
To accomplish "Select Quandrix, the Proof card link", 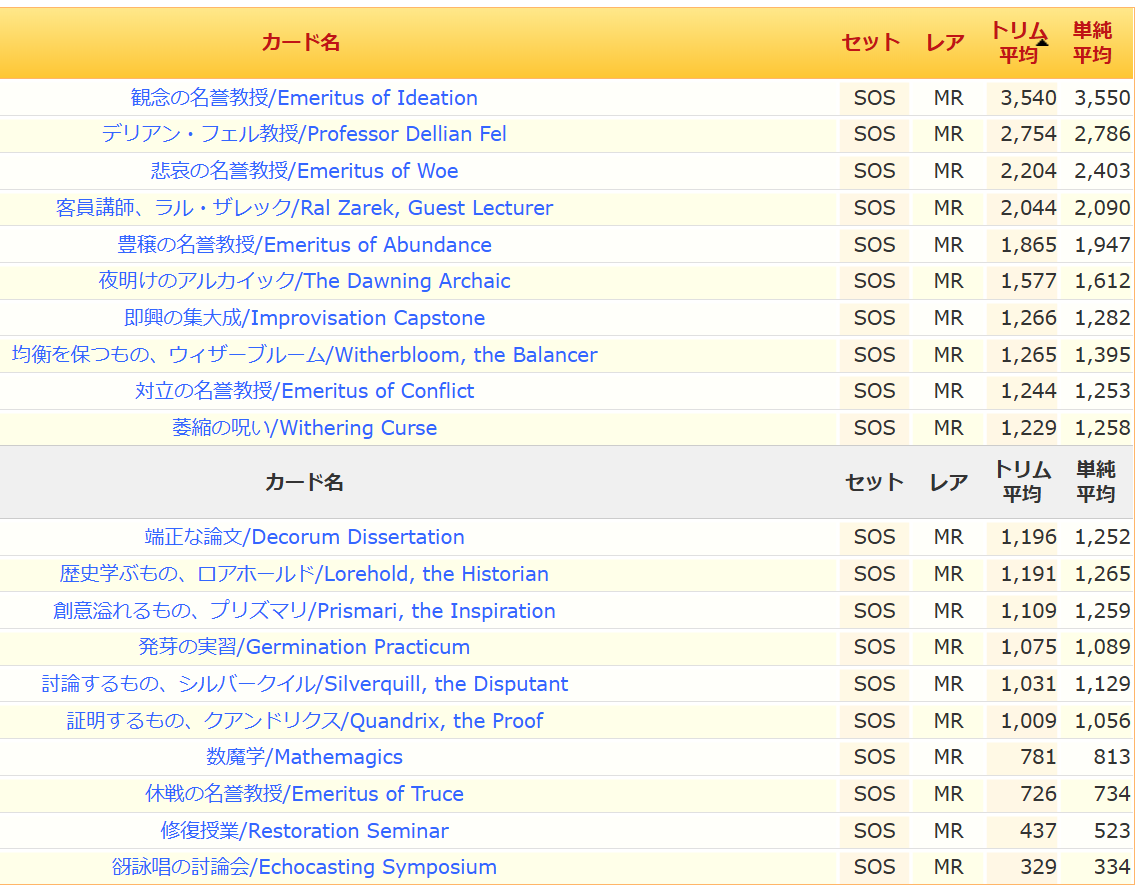I will click(x=304, y=721).
